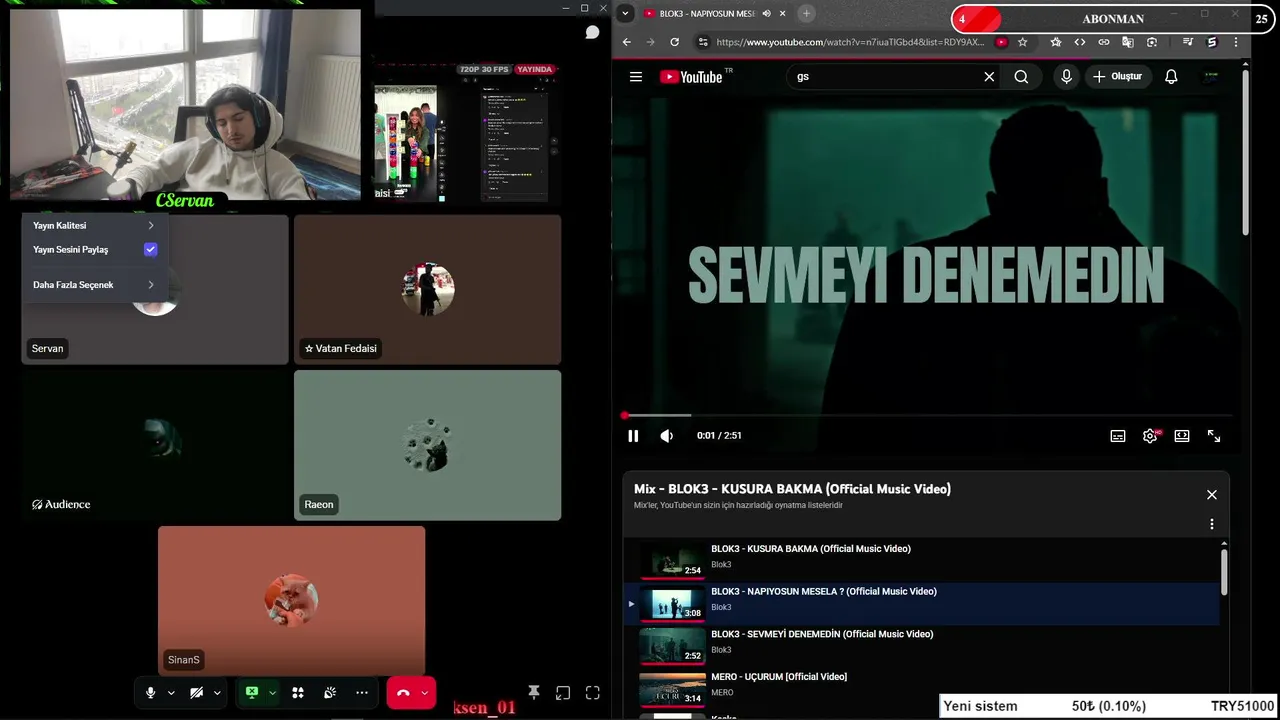
Task: Click the pin icon in Discord call bar
Action: point(534,692)
